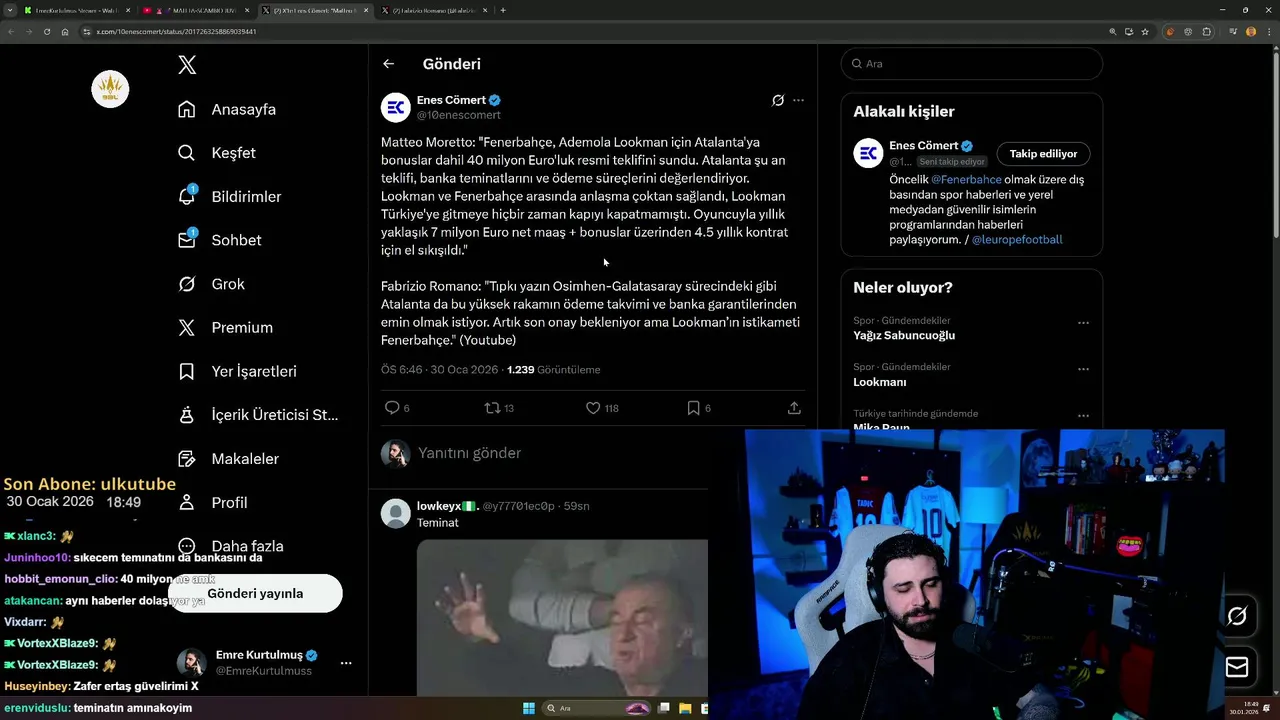Open account menu dots beside Emre Kurtulmuş
The image size is (1280, 720).
(346, 663)
